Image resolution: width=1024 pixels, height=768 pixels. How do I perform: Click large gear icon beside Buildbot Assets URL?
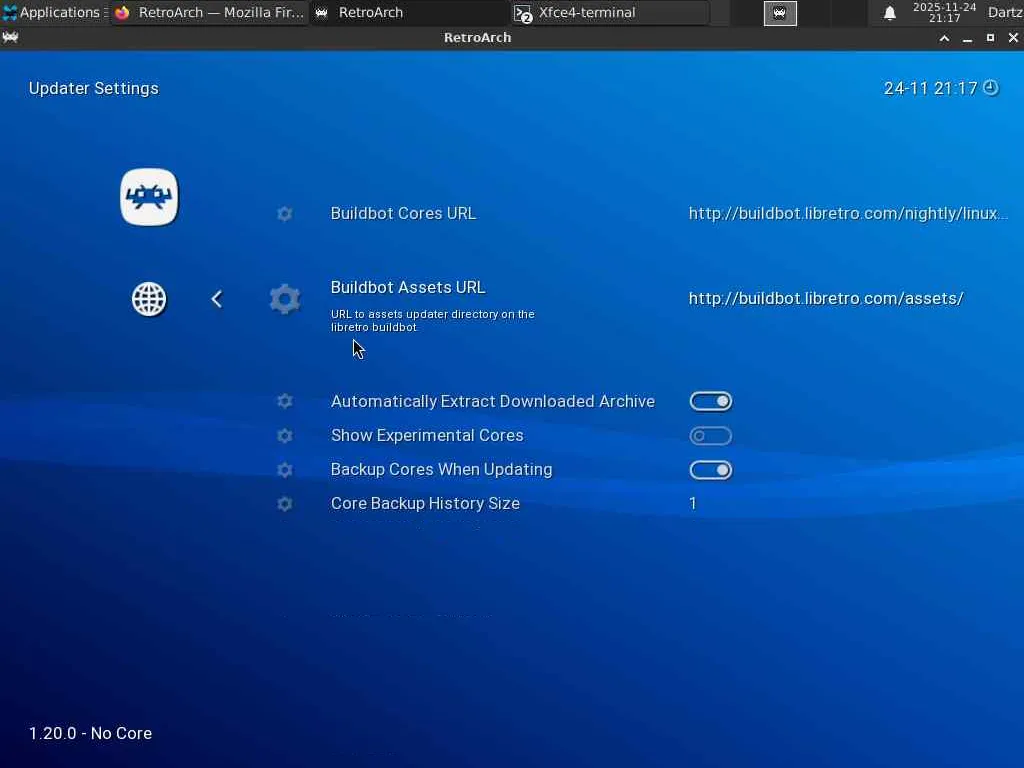[285, 299]
